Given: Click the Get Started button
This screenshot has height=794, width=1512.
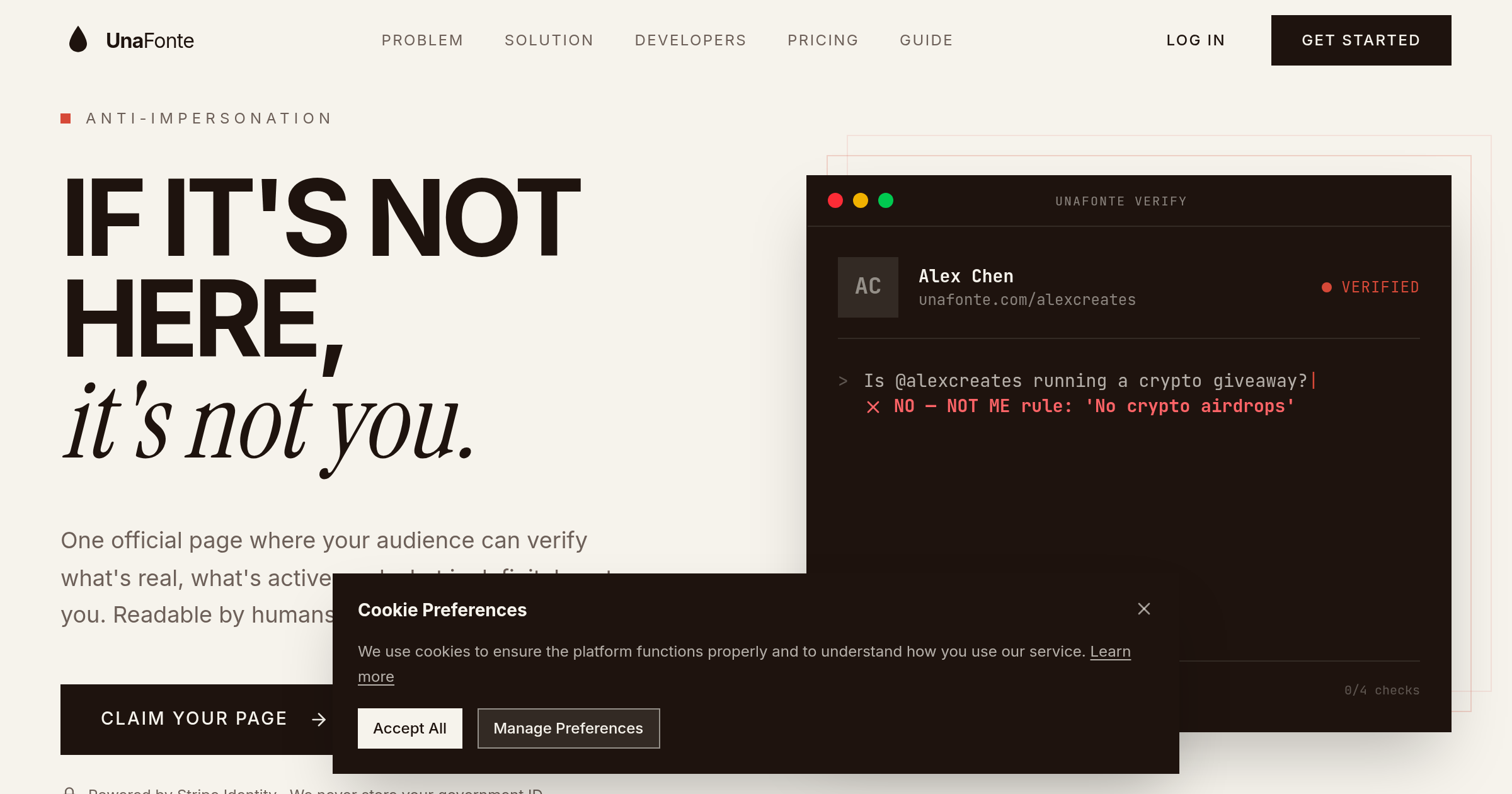Looking at the screenshot, I should pyautogui.click(x=1361, y=40).
